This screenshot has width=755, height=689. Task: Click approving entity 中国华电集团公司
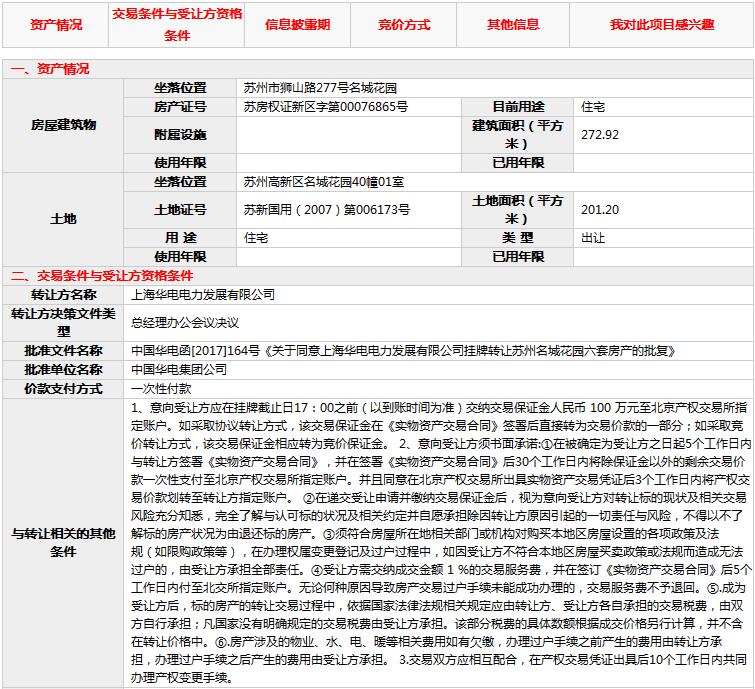(179, 369)
